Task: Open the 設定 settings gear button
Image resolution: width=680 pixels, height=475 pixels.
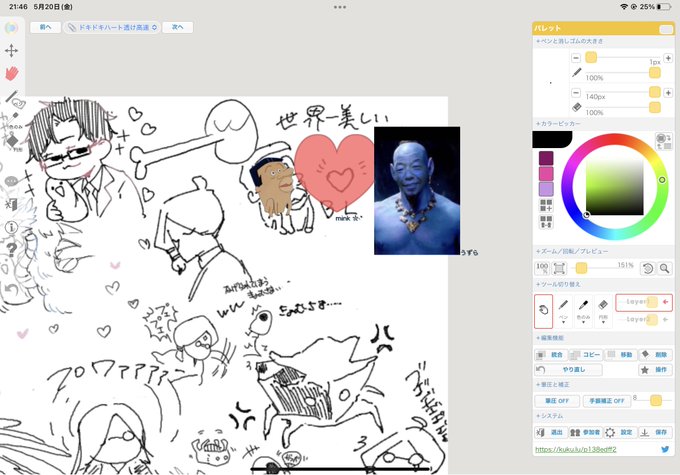Action: pyautogui.click(x=620, y=432)
